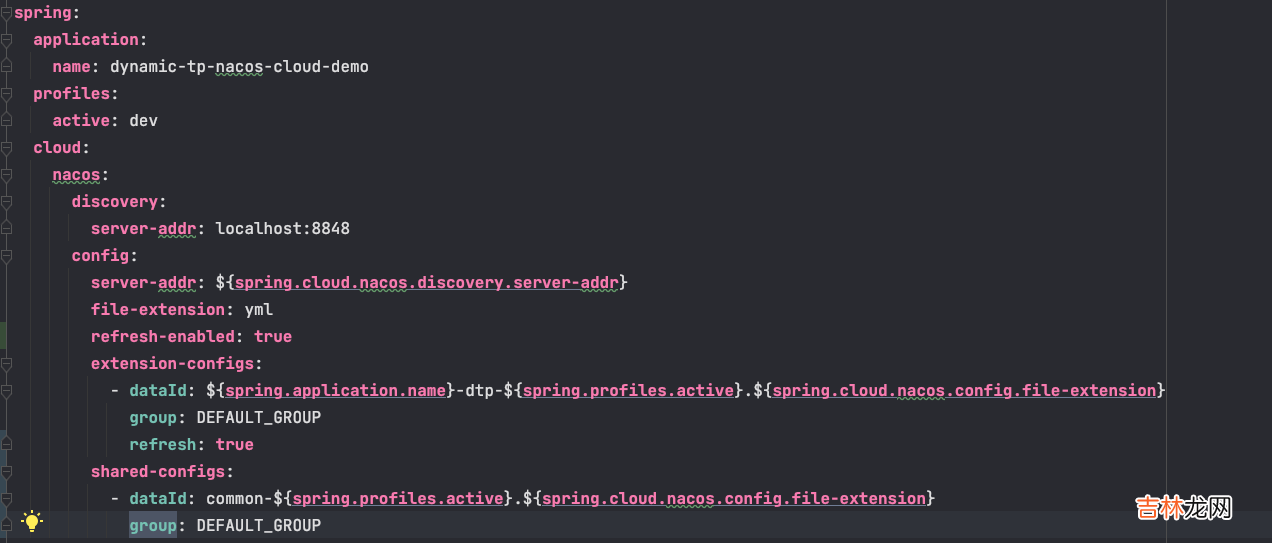Collapse the extension-configs fold marker
This screenshot has height=543, width=1272.
pos(6,364)
